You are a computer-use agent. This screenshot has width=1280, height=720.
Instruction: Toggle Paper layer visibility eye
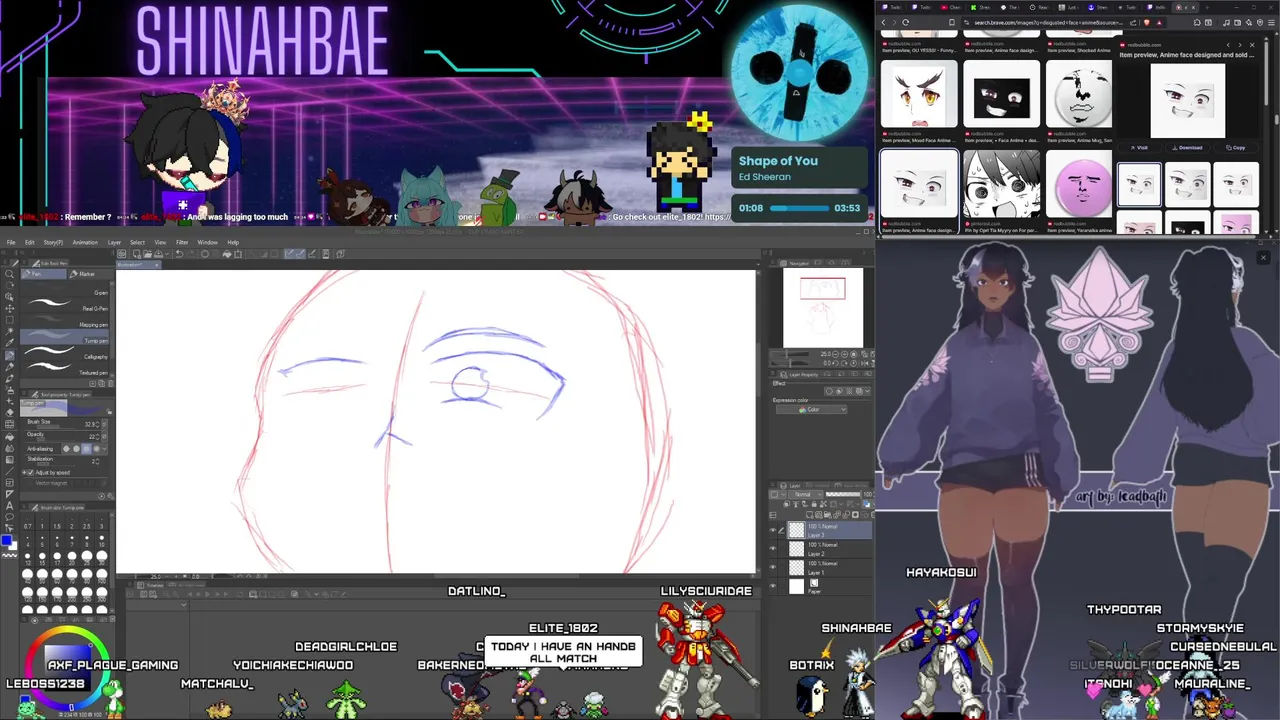pos(772,585)
